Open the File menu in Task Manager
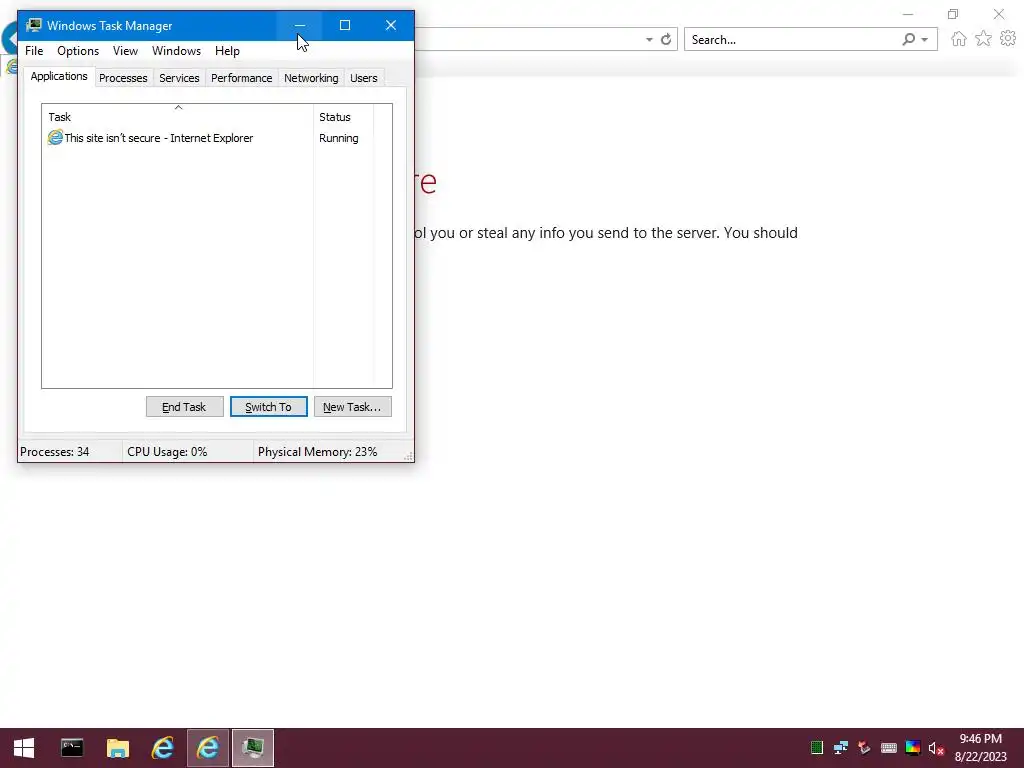This screenshot has width=1024, height=768. pos(34,51)
